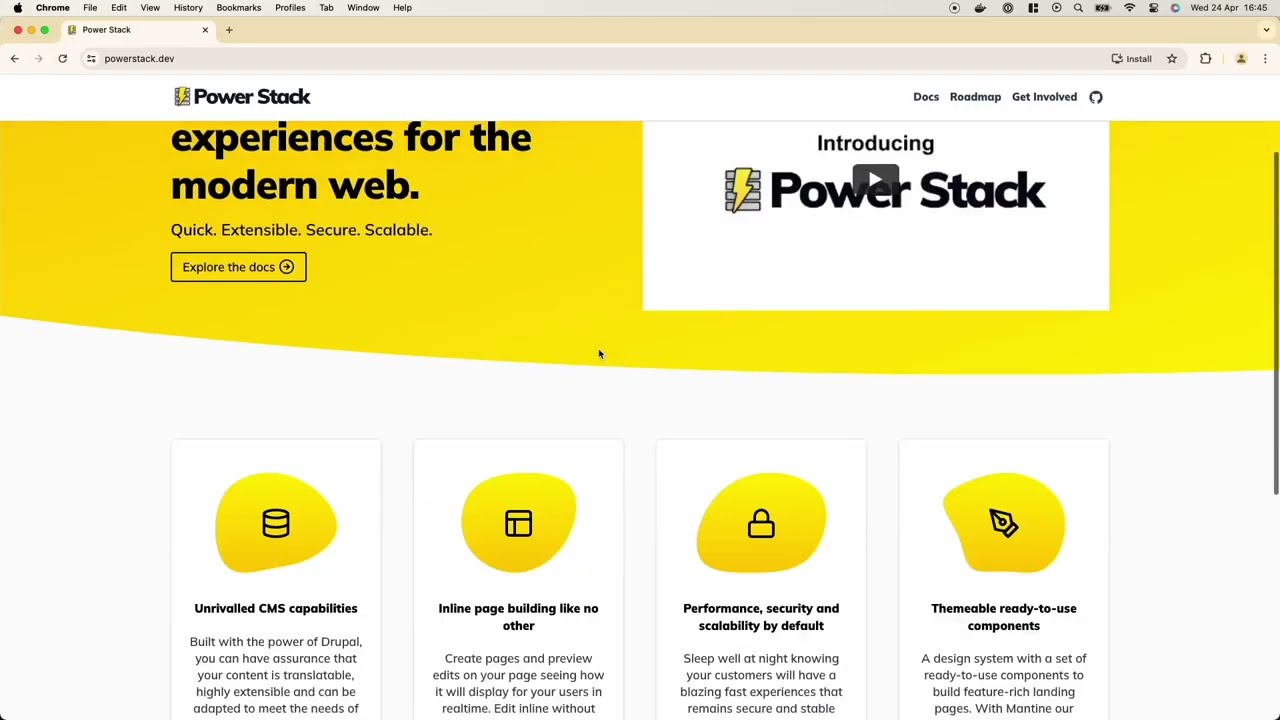Click "Themeable ready-to-use components" heading

[x=1004, y=617]
